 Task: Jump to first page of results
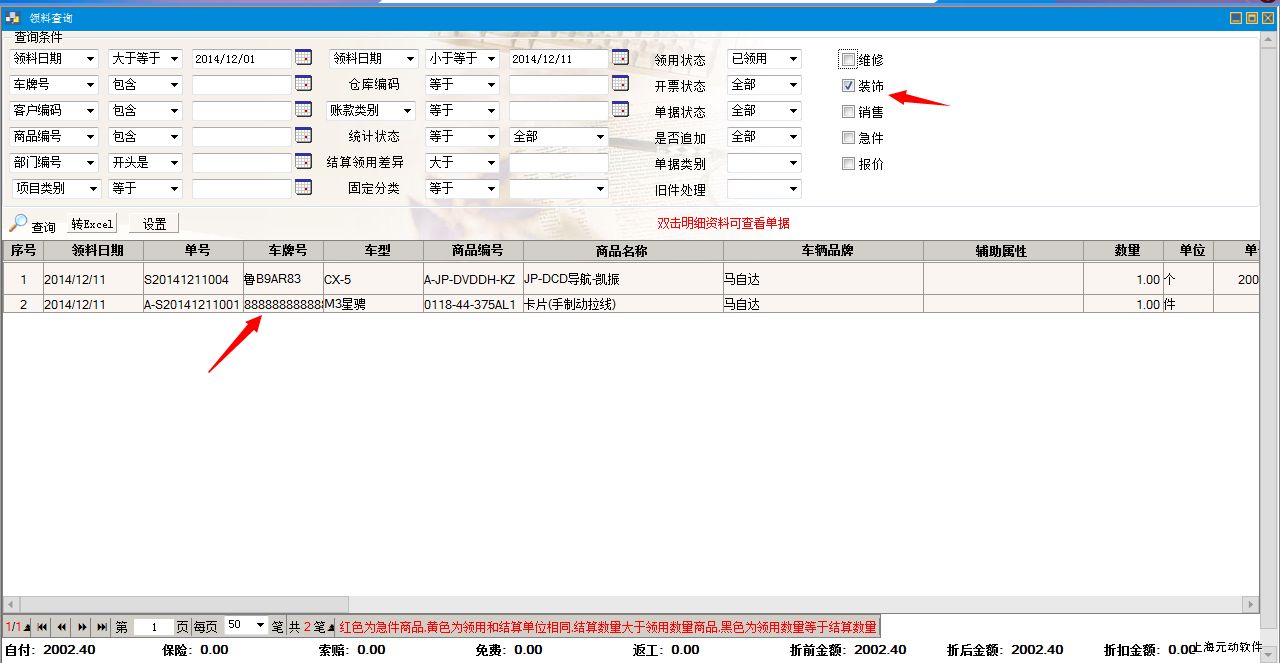tap(42, 627)
